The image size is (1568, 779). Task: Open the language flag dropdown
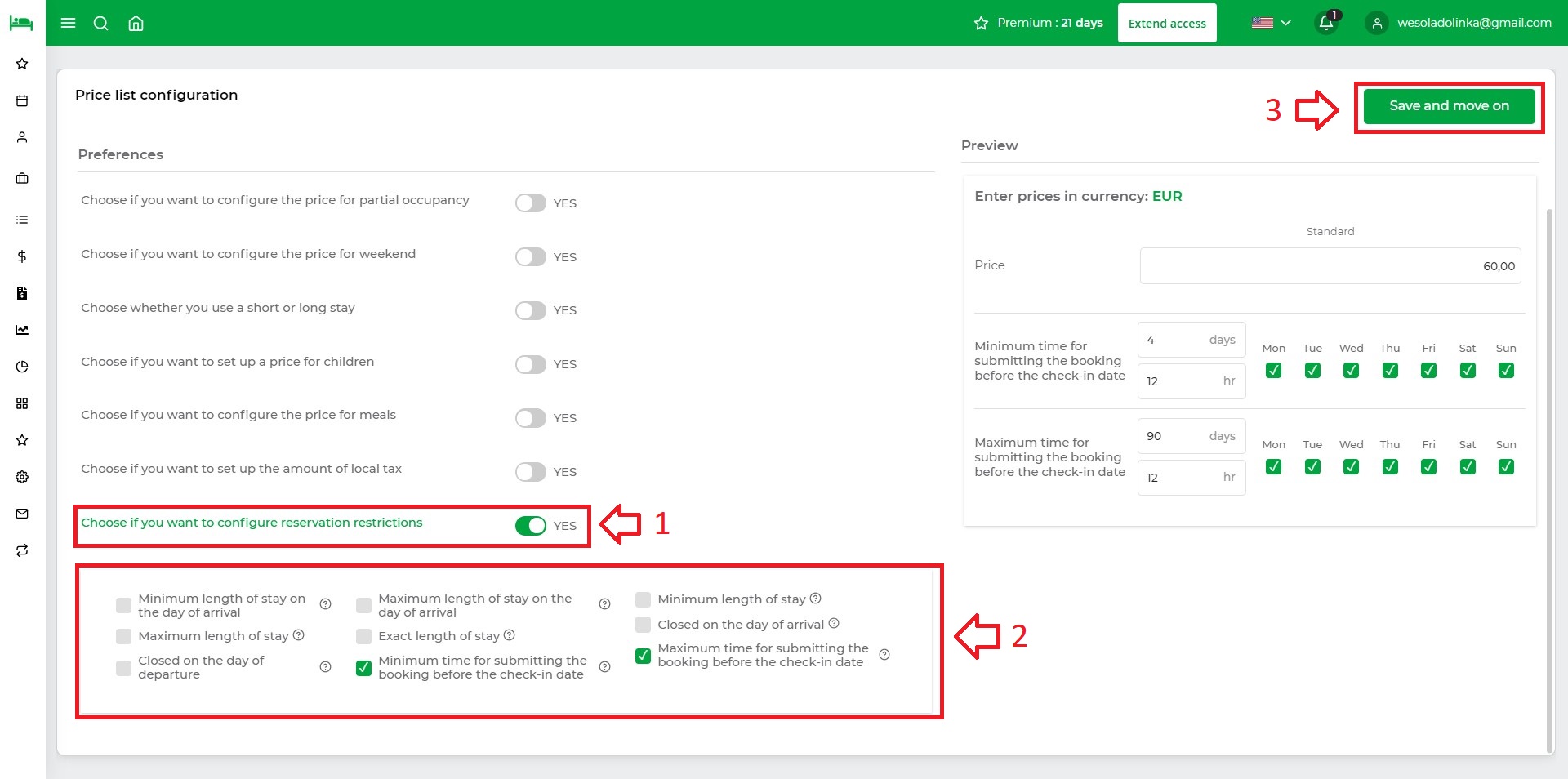click(x=1271, y=23)
